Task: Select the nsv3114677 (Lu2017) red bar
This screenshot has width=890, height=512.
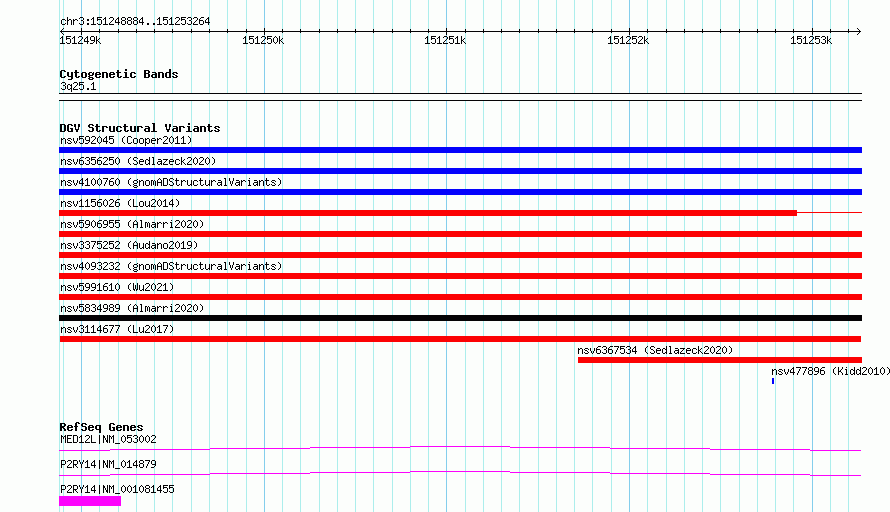Action: click(460, 339)
